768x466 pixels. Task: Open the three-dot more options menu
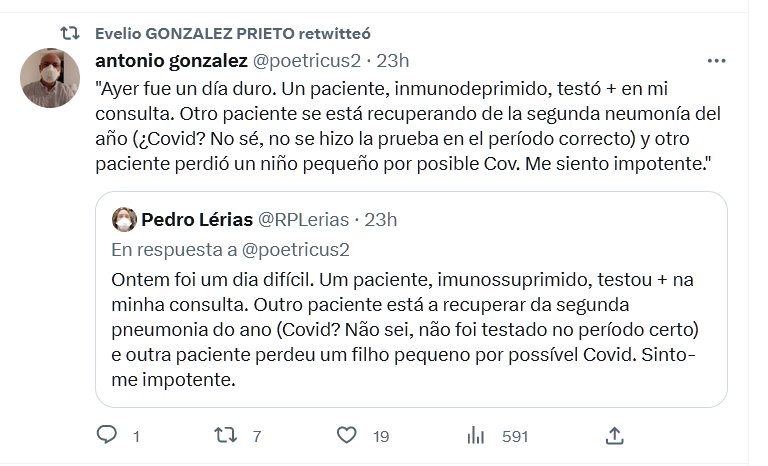coord(716,60)
